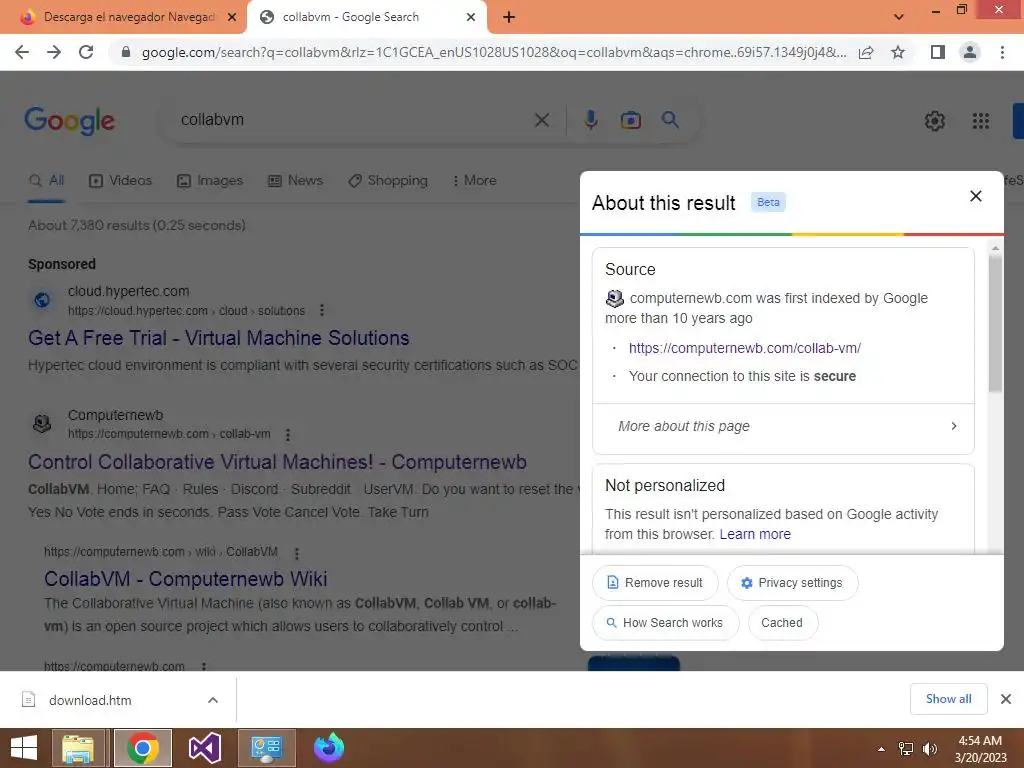Open Windows Start menu
The width and height of the screenshot is (1024, 768).
pos(24,748)
